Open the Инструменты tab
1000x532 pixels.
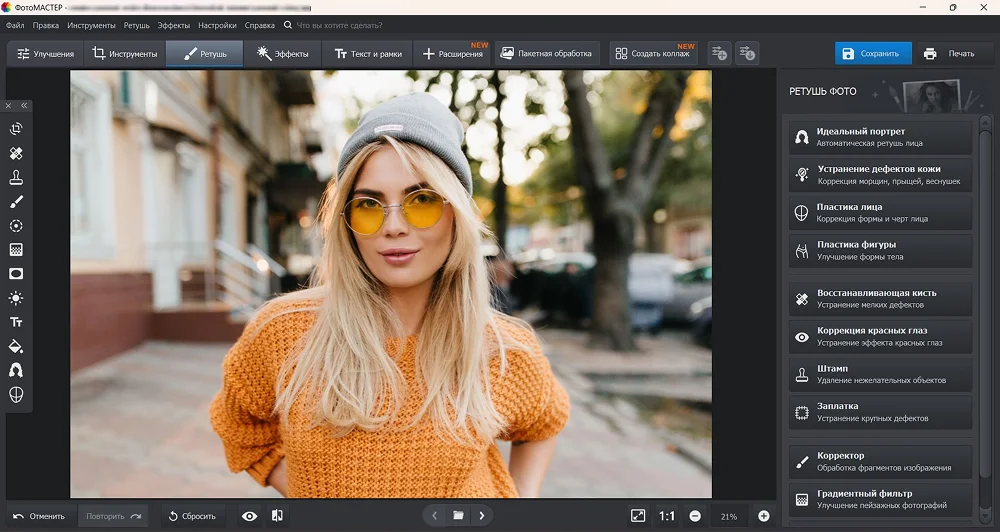[x=124, y=54]
